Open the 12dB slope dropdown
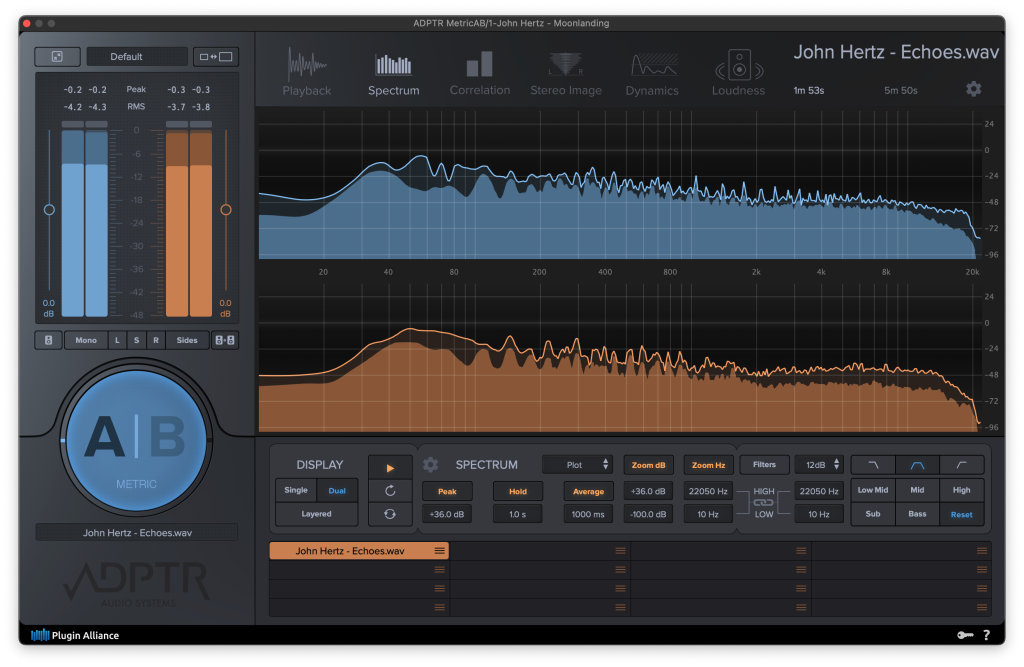This screenshot has height=667, width=1024. [820, 465]
